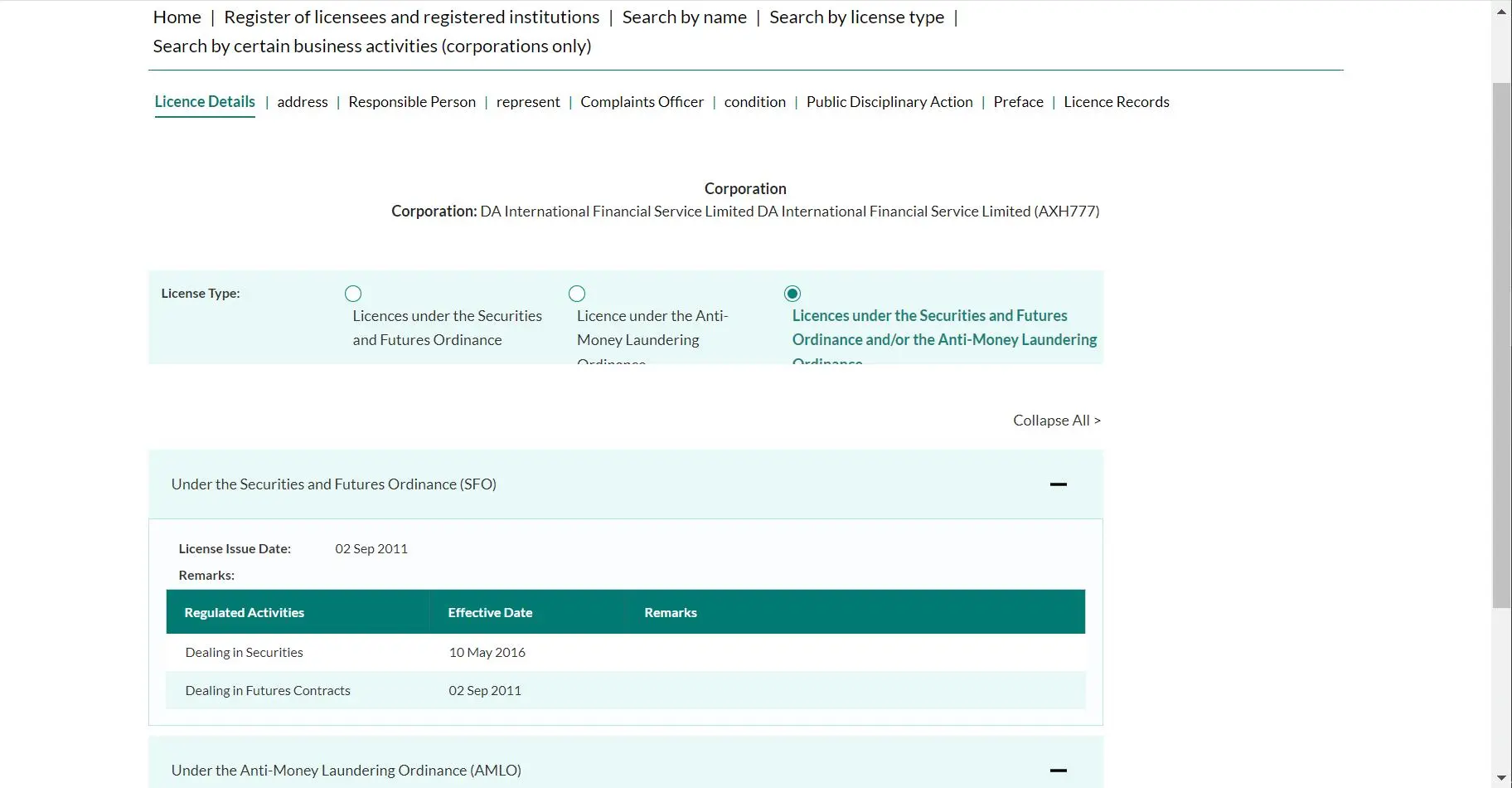
Task: Collapse the Securities and Futures Ordinance (SFO) section
Action: [x=1059, y=484]
